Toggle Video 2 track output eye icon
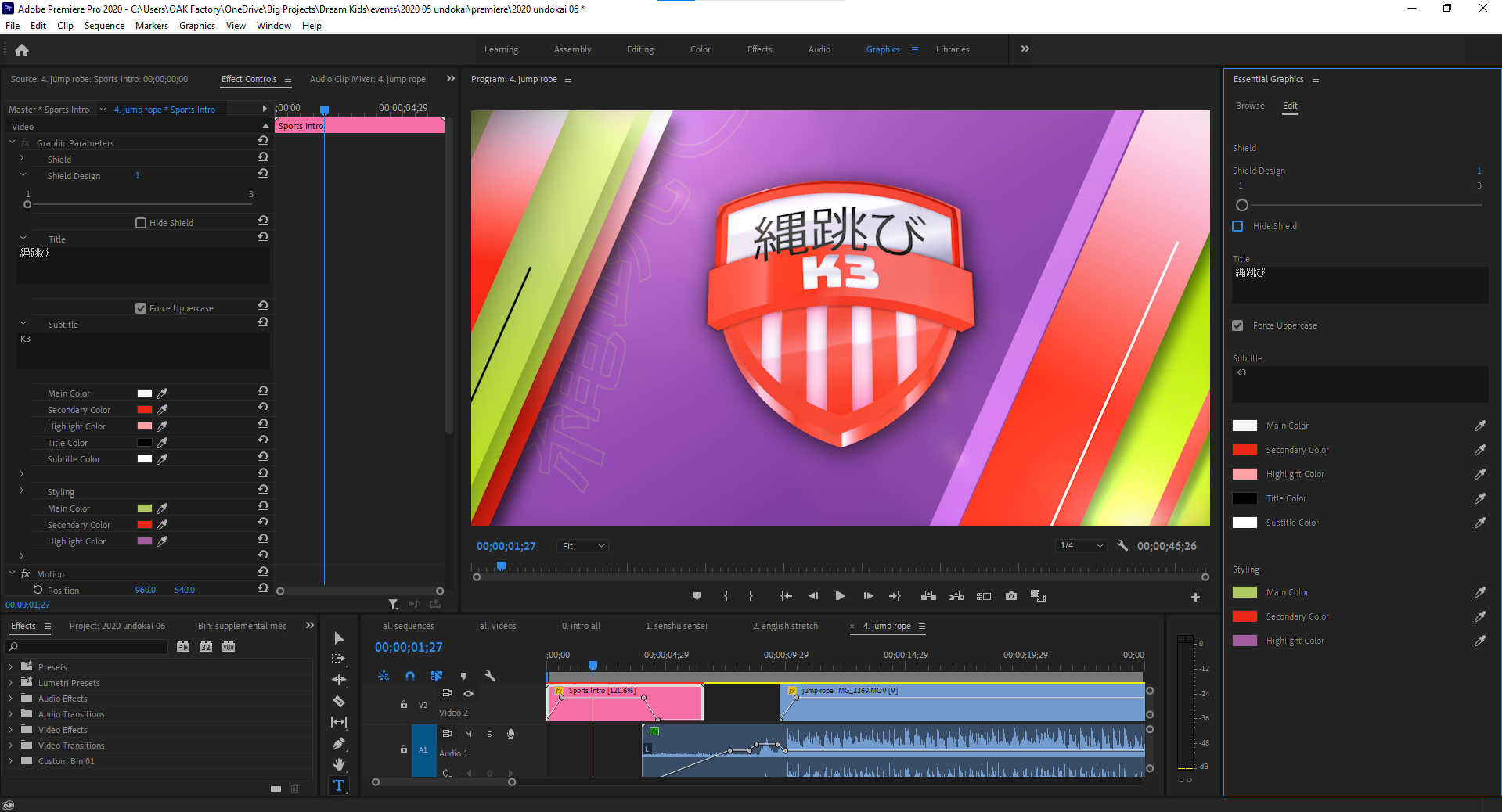Image resolution: width=1502 pixels, height=812 pixels. click(468, 693)
